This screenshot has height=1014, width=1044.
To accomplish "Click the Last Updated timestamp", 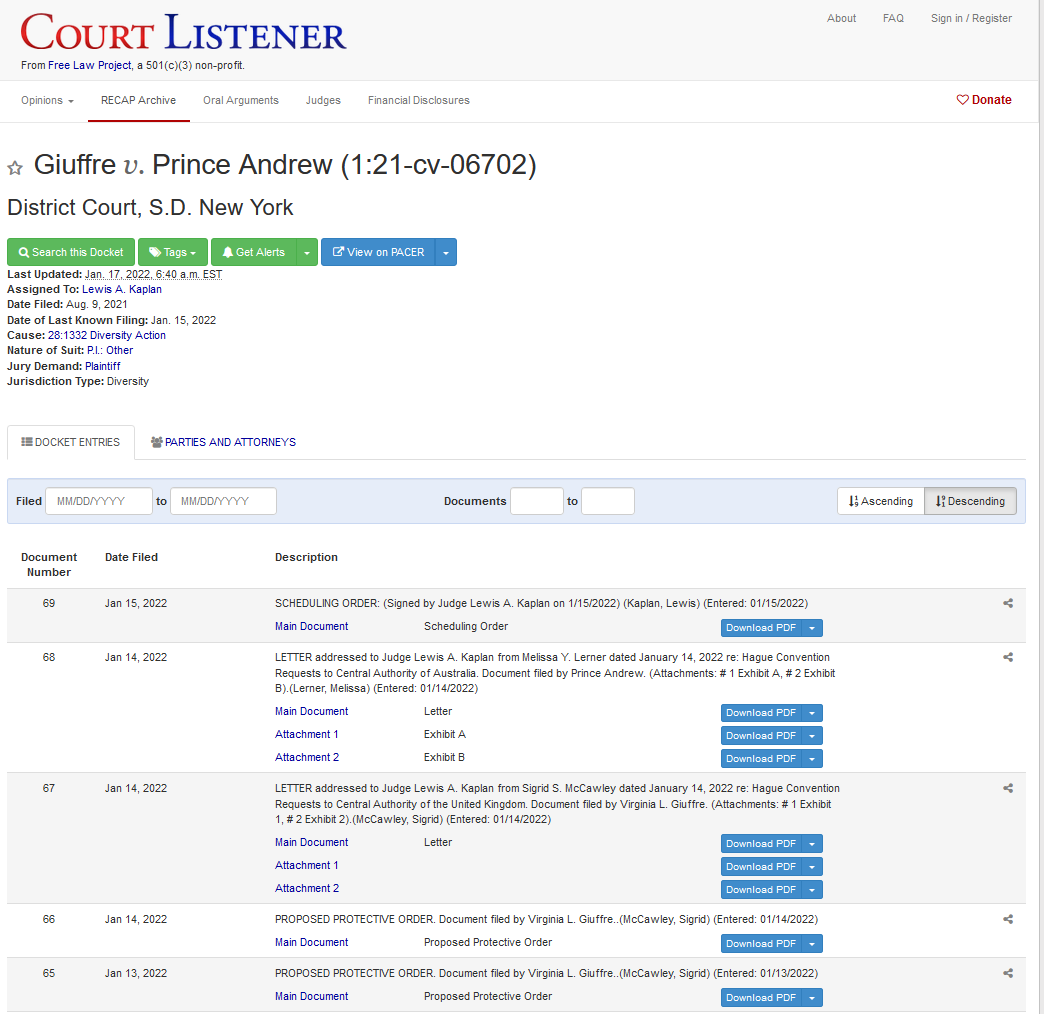I will pyautogui.click(x=154, y=274).
